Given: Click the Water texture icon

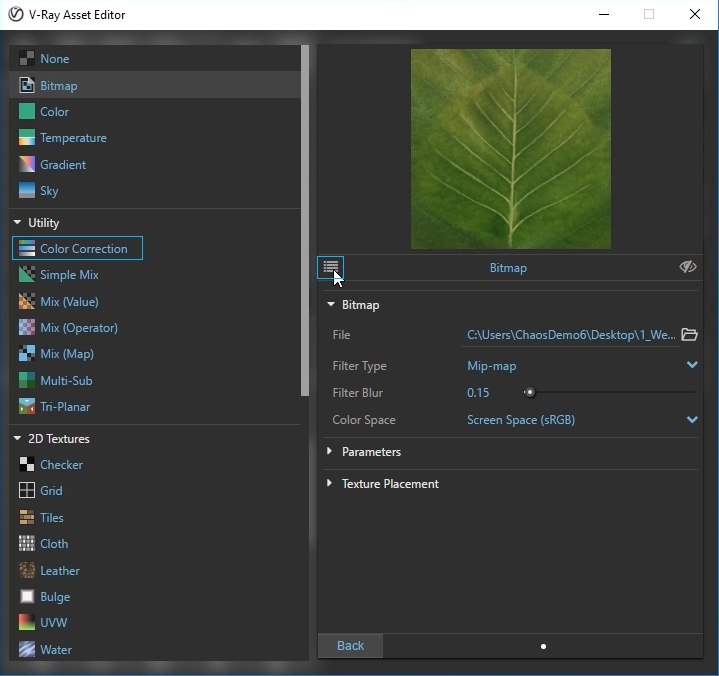Looking at the screenshot, I should click(27, 650).
